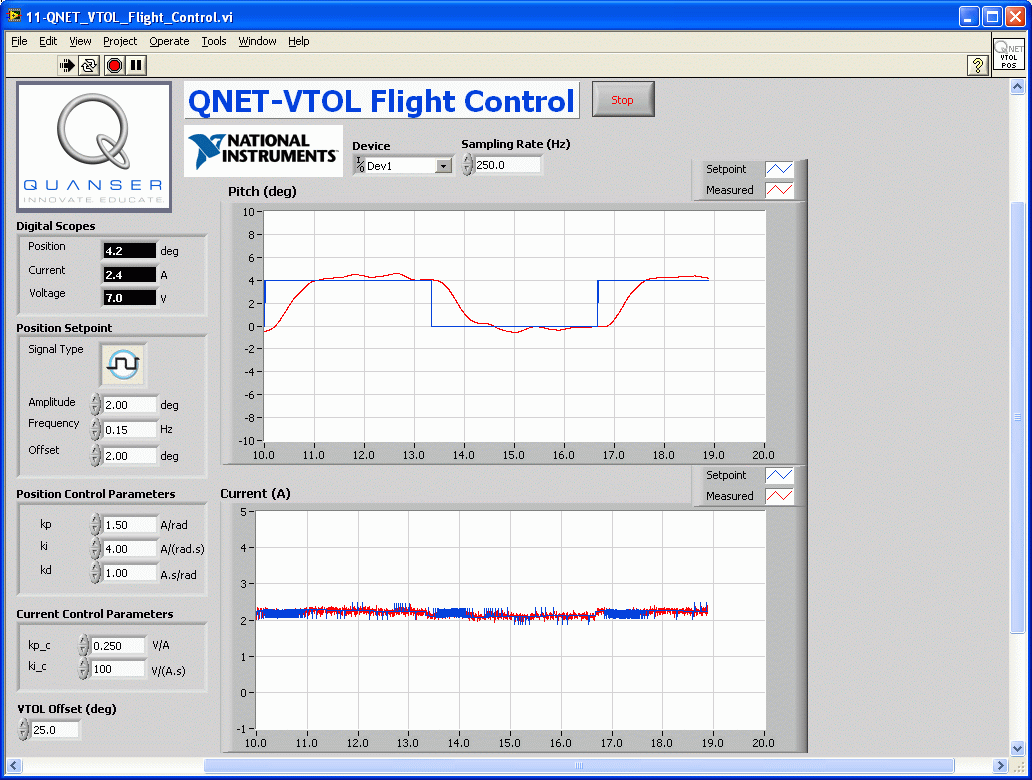Click the Pitch Measured red plot legend icon
Image resolution: width=1032 pixels, height=780 pixels.
click(x=779, y=190)
